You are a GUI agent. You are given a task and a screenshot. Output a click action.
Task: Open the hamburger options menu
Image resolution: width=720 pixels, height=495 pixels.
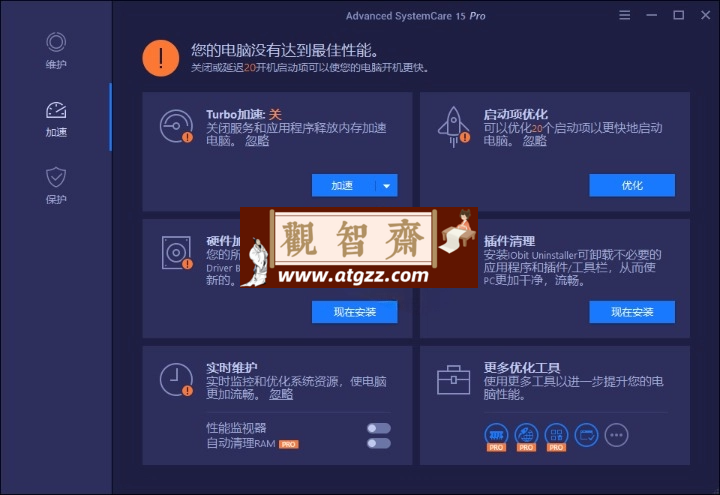(x=624, y=15)
